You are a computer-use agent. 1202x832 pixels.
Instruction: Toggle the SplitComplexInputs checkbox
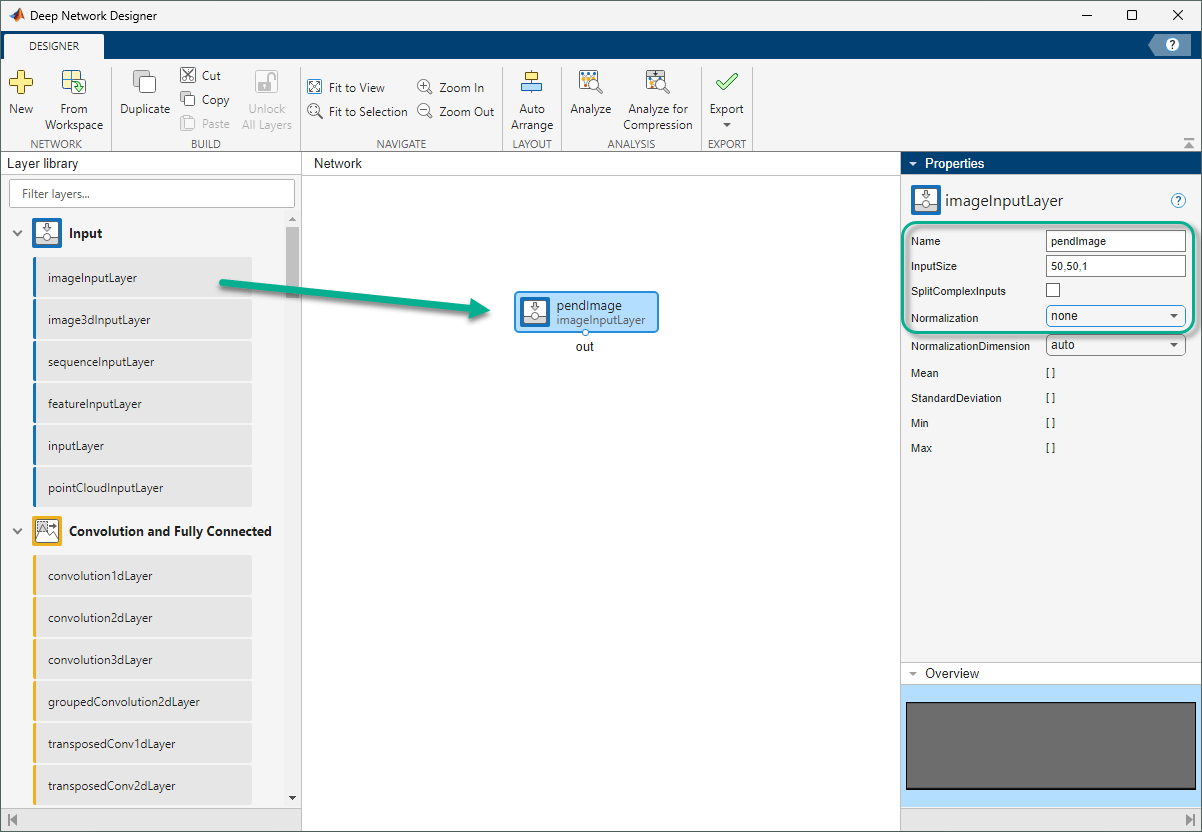tap(1053, 290)
